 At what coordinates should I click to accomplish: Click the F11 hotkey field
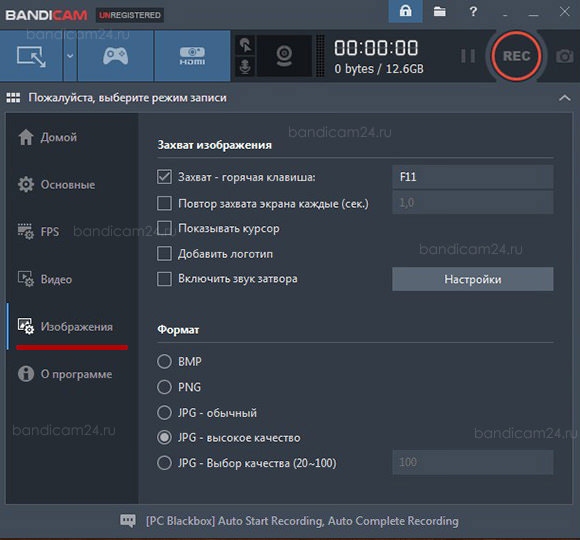point(472,177)
